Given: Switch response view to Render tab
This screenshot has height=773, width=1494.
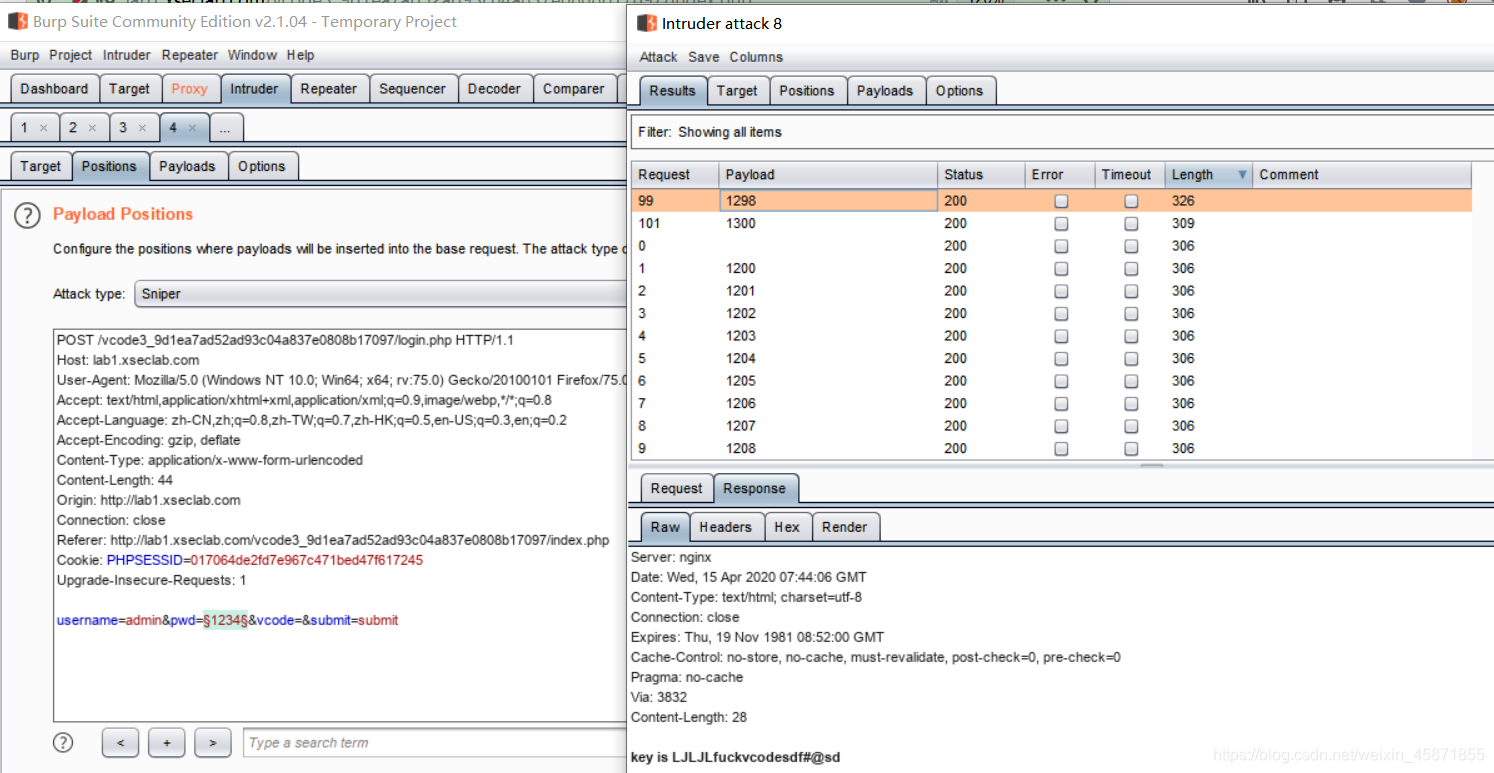Looking at the screenshot, I should 845,527.
